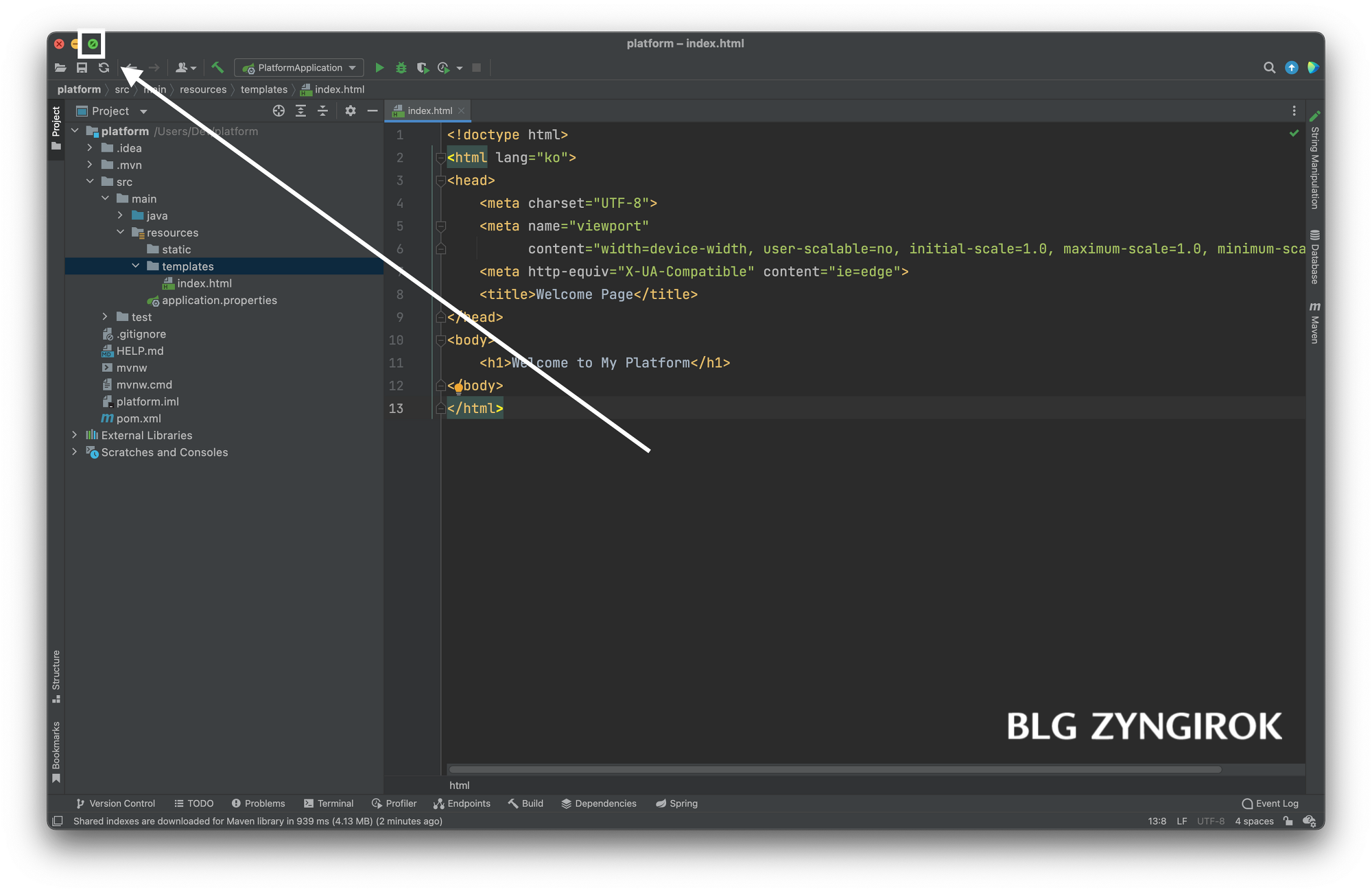
Task: Collapse the templates folder
Action: 136,266
